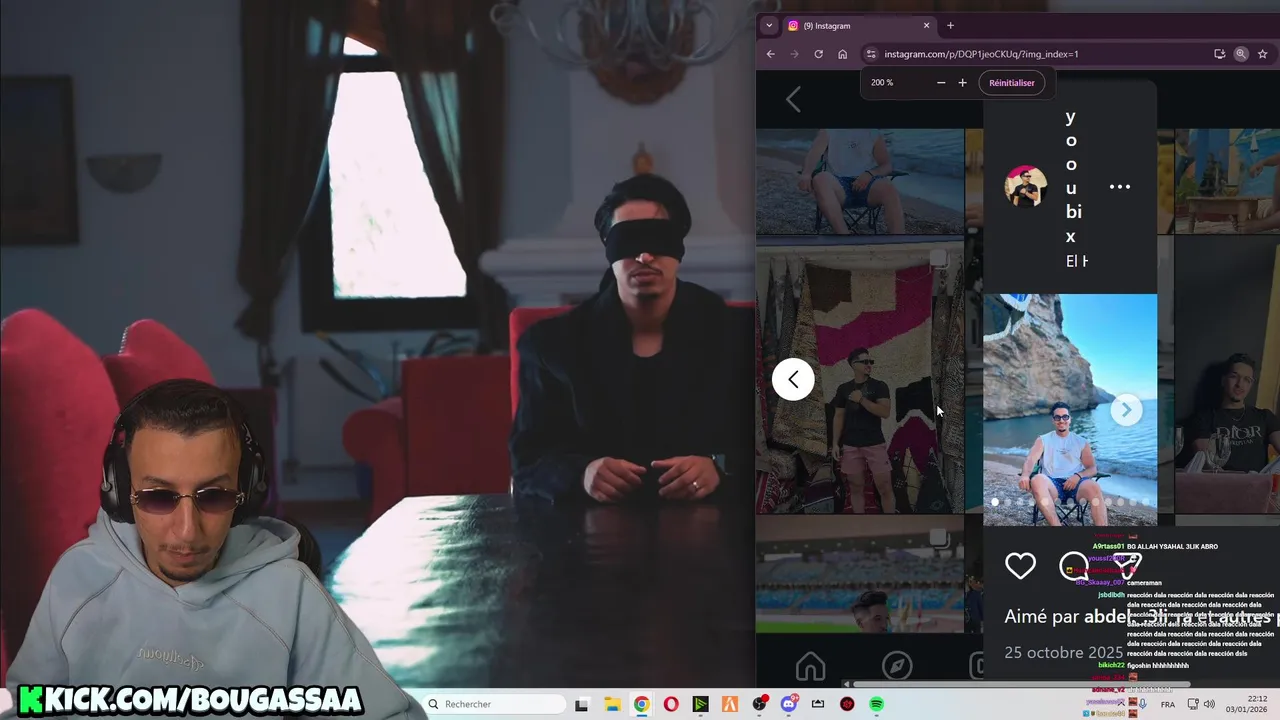Reload the Instagram page
The image size is (1280, 720).
click(x=818, y=54)
